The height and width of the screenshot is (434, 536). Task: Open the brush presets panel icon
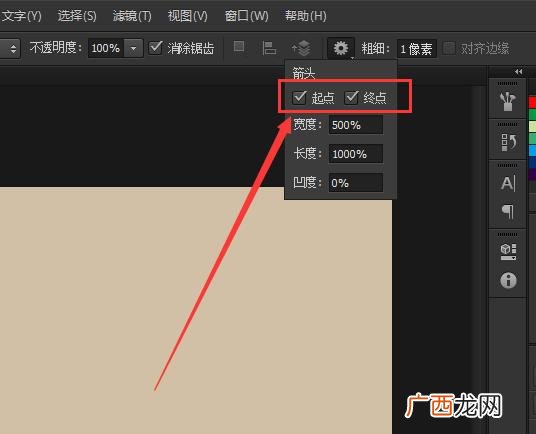[x=508, y=101]
